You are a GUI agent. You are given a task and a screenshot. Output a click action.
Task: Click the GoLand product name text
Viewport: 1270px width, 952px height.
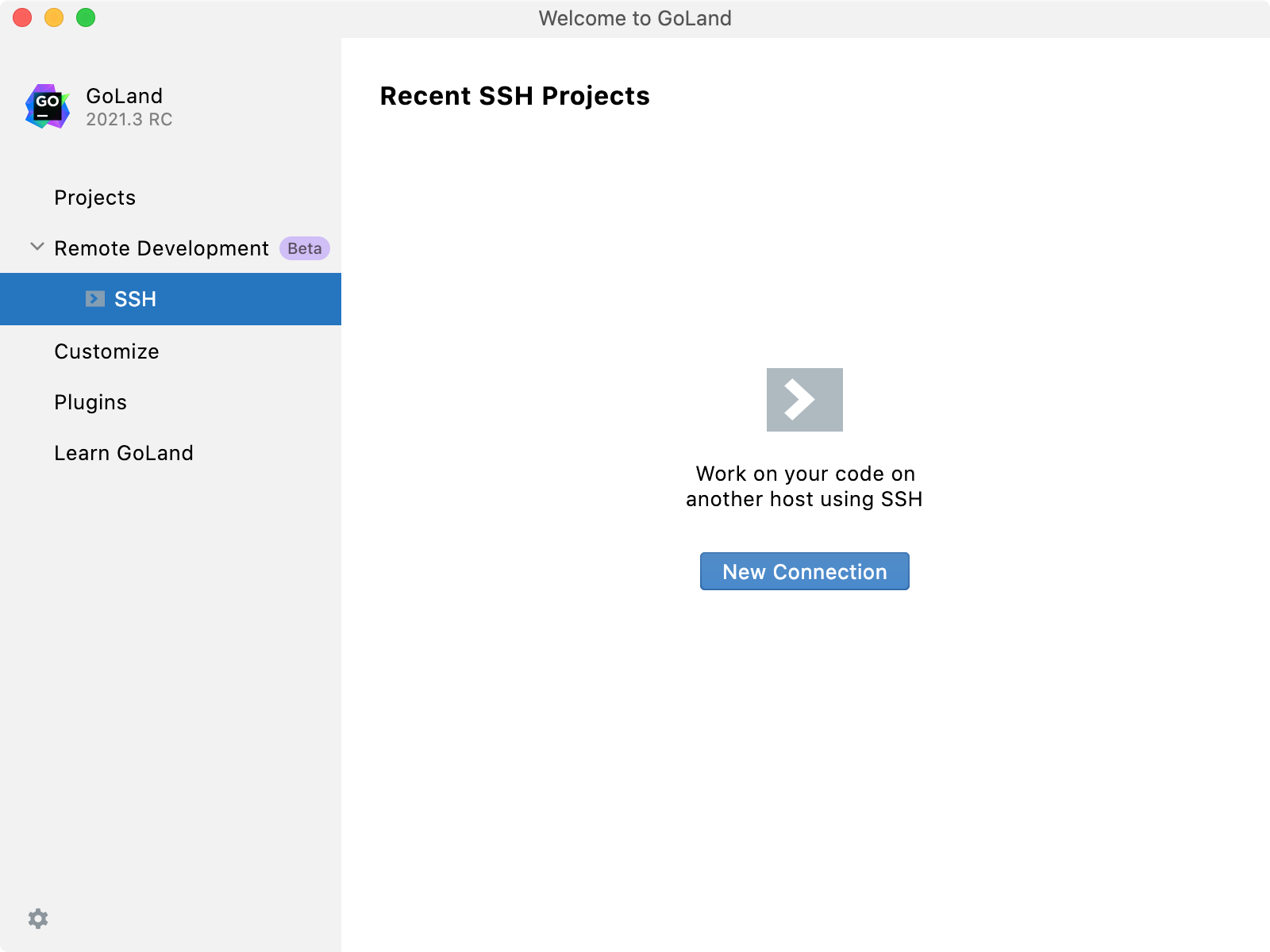(125, 96)
